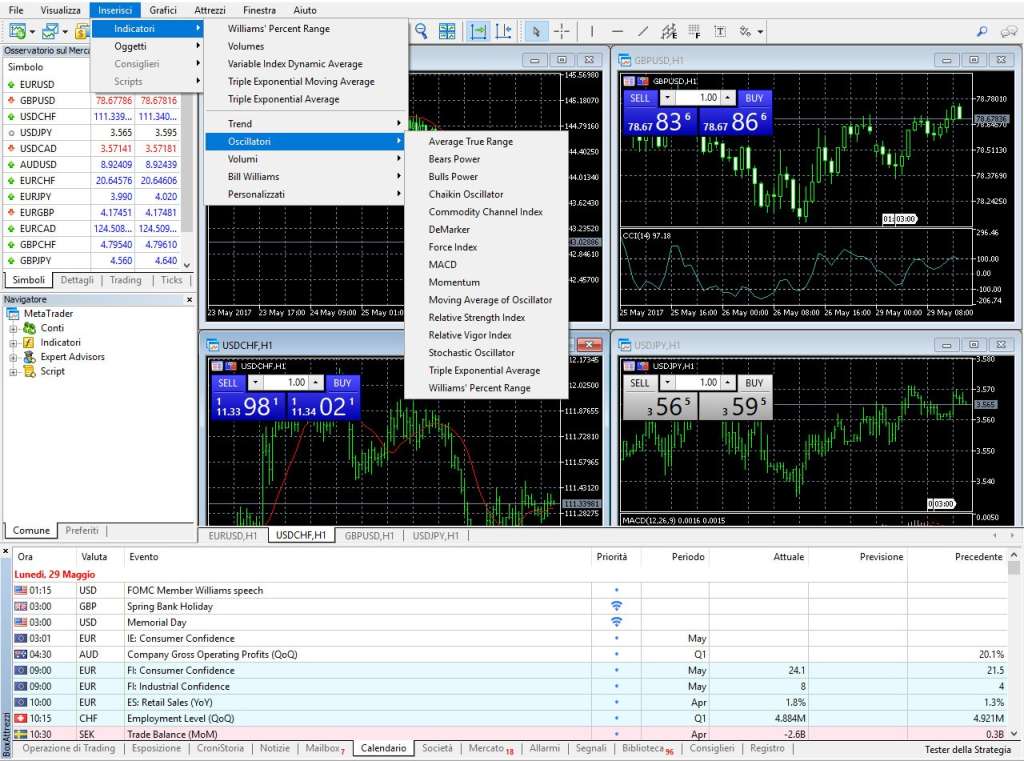Click the search magnifier icon at top right

pos(982,31)
